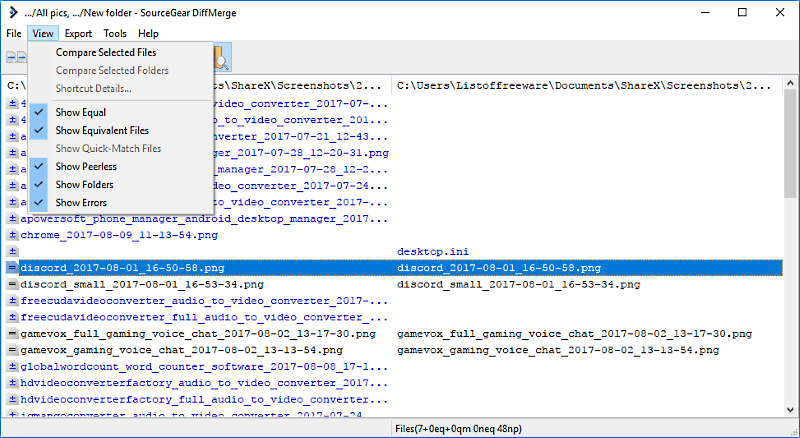
Task: Click the = icon beside gamevox_gaming_voice_chat row
Action: [x=13, y=350]
